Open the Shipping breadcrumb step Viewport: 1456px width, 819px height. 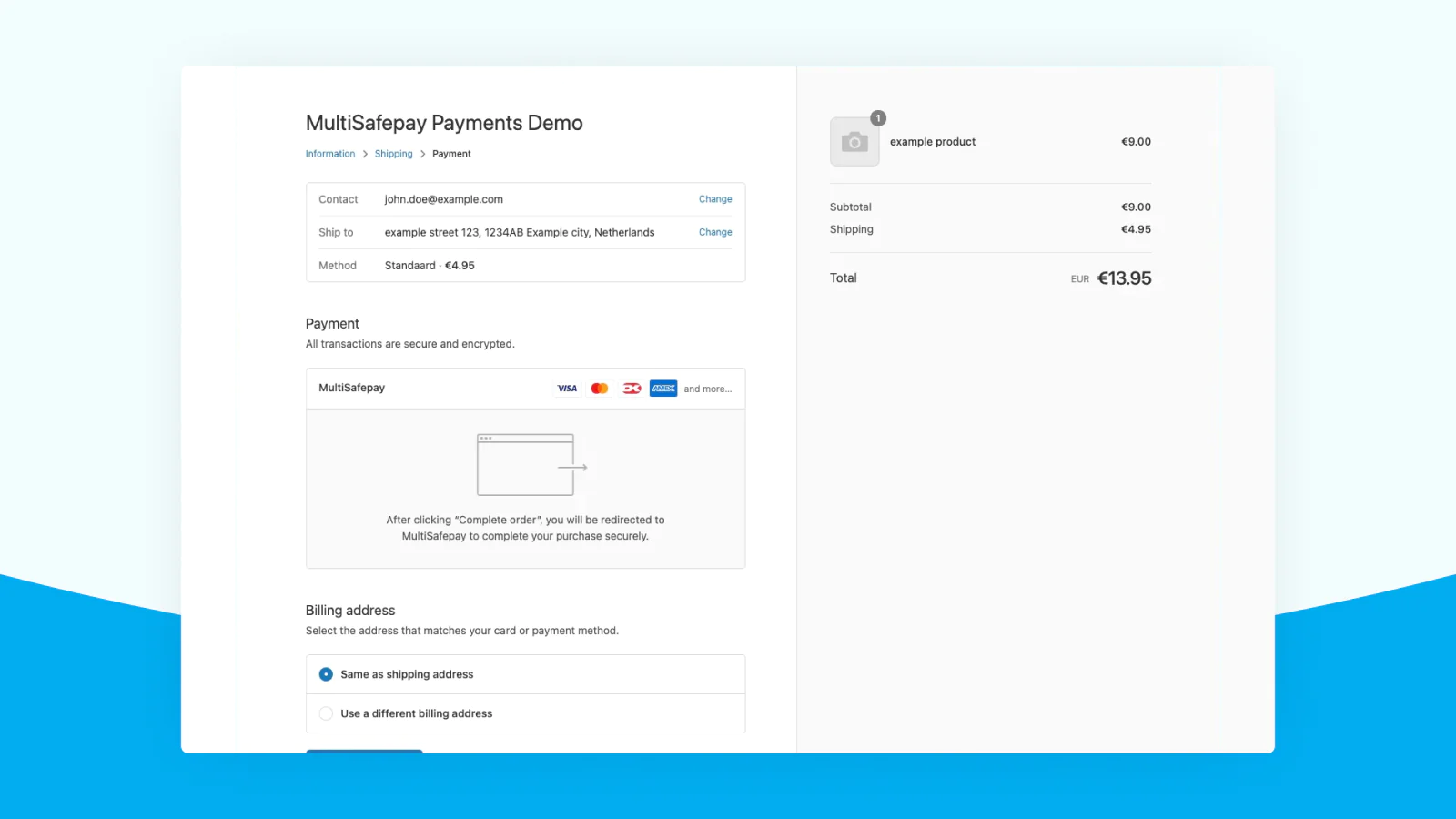[x=394, y=154]
